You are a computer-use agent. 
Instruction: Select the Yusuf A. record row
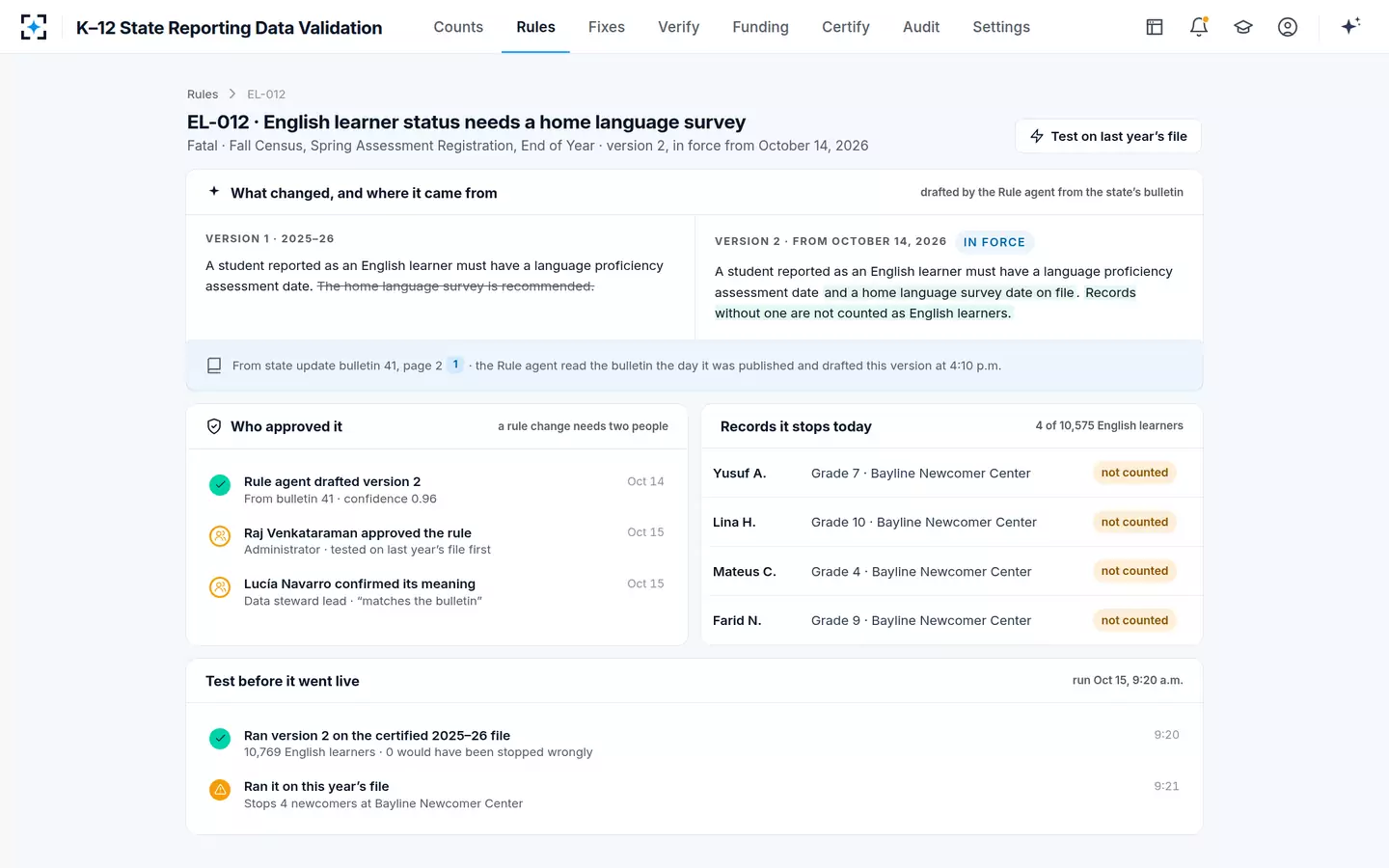click(x=951, y=473)
